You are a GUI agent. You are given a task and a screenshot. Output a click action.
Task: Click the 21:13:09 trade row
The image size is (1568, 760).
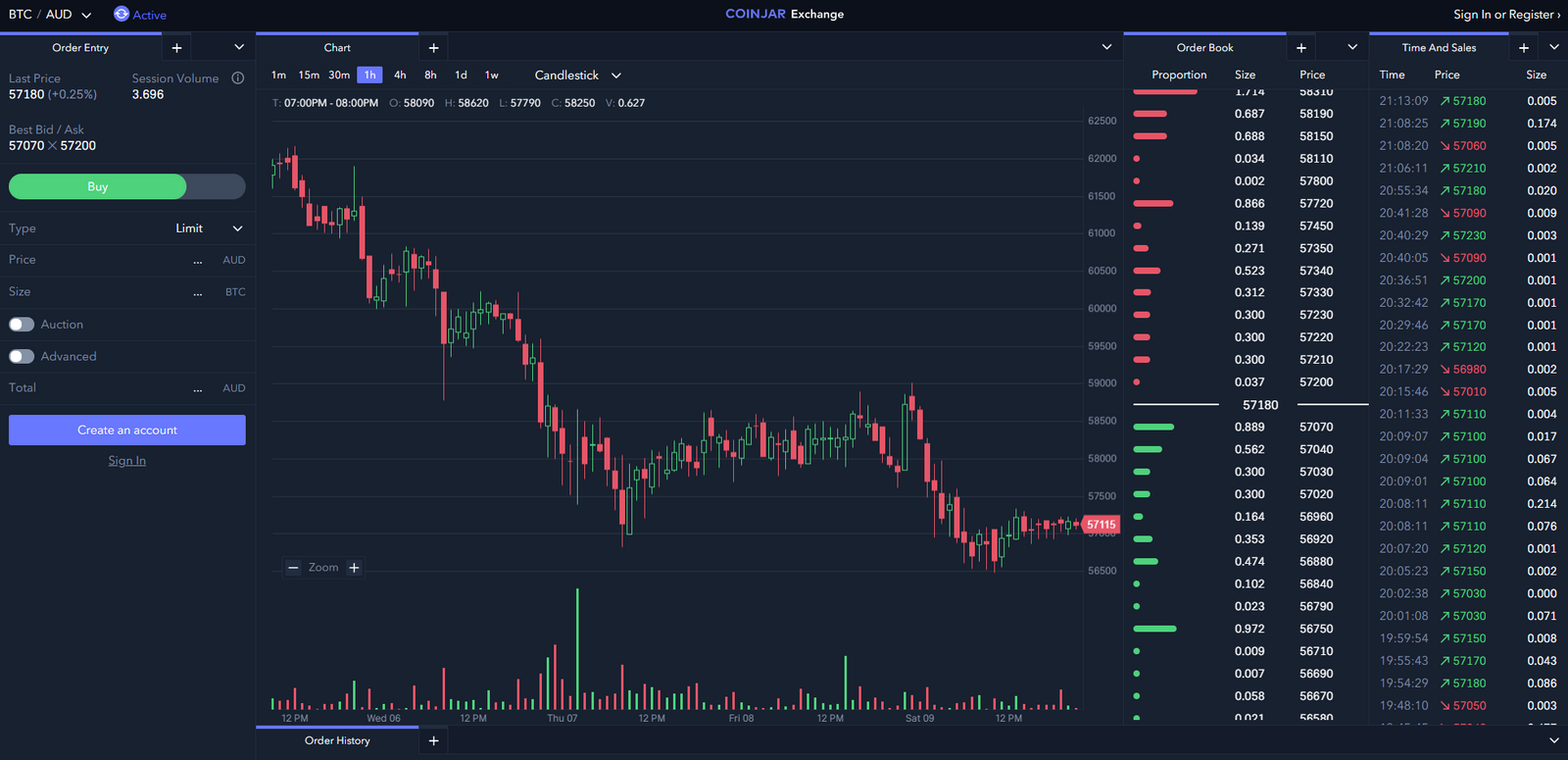pyautogui.click(x=1468, y=101)
